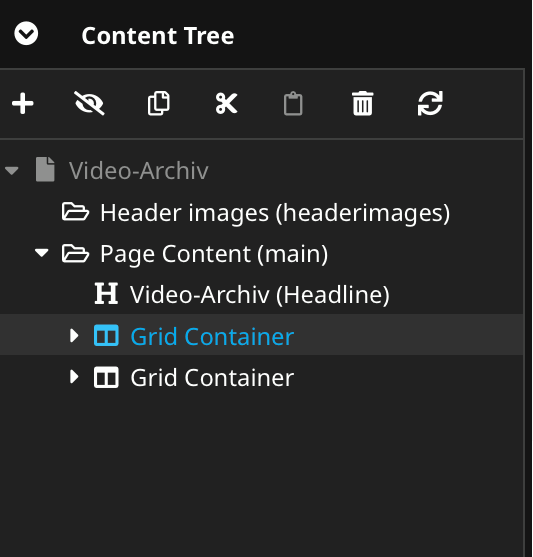Viewport: 533px width, 557px height.
Task: Toggle hide selected node with crossed-eye icon
Action: (x=89, y=103)
